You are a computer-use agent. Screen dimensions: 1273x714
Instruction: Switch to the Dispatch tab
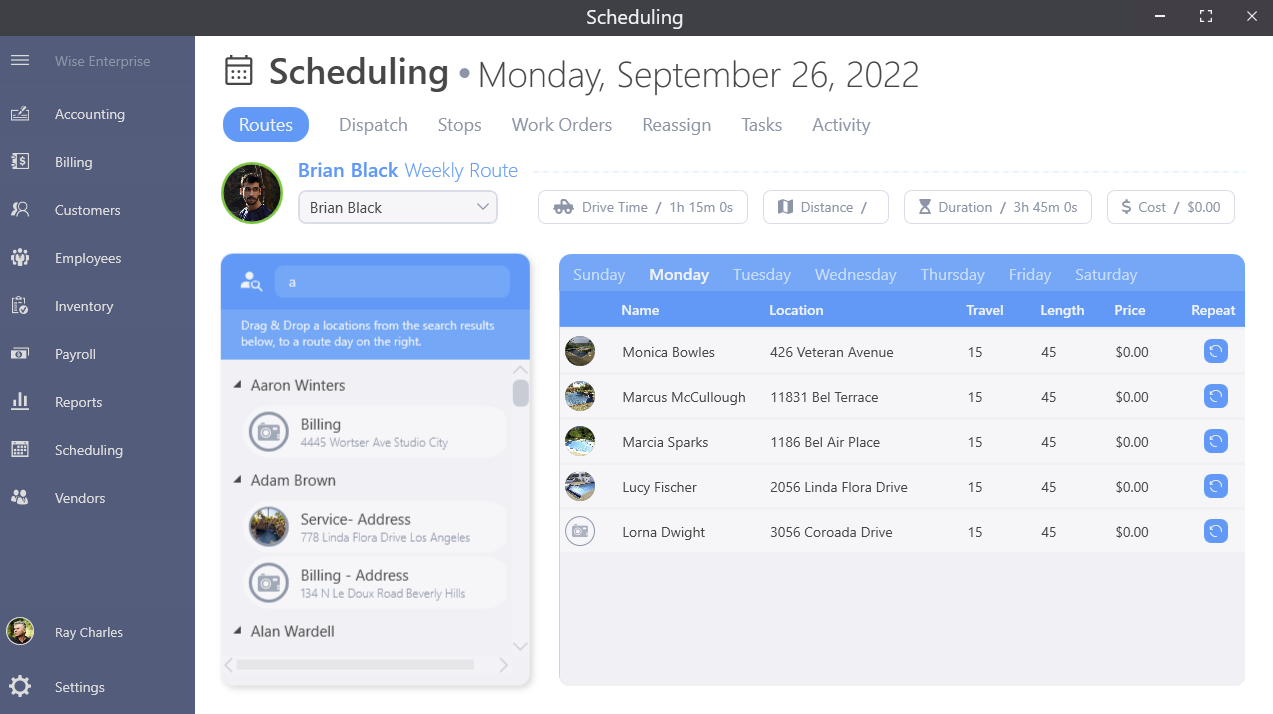click(x=373, y=125)
